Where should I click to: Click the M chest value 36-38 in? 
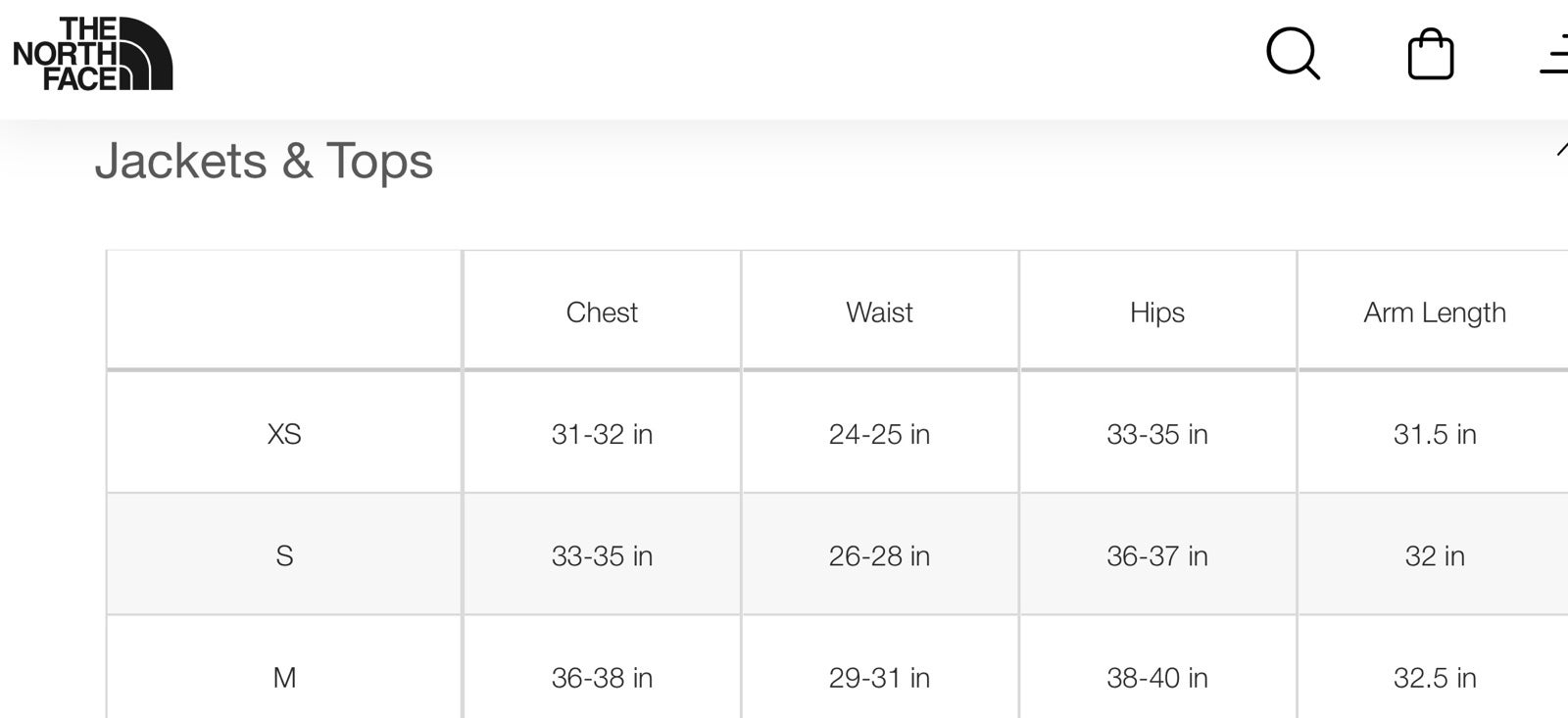click(x=602, y=677)
